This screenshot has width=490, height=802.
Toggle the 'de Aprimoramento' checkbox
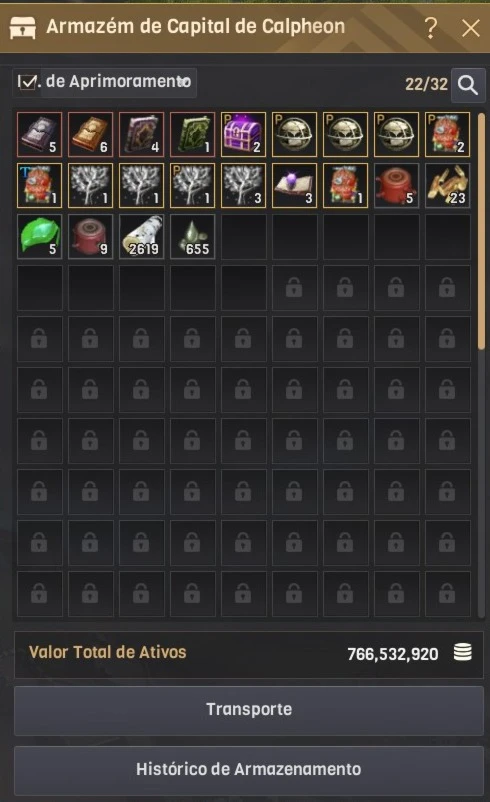(x=27, y=82)
